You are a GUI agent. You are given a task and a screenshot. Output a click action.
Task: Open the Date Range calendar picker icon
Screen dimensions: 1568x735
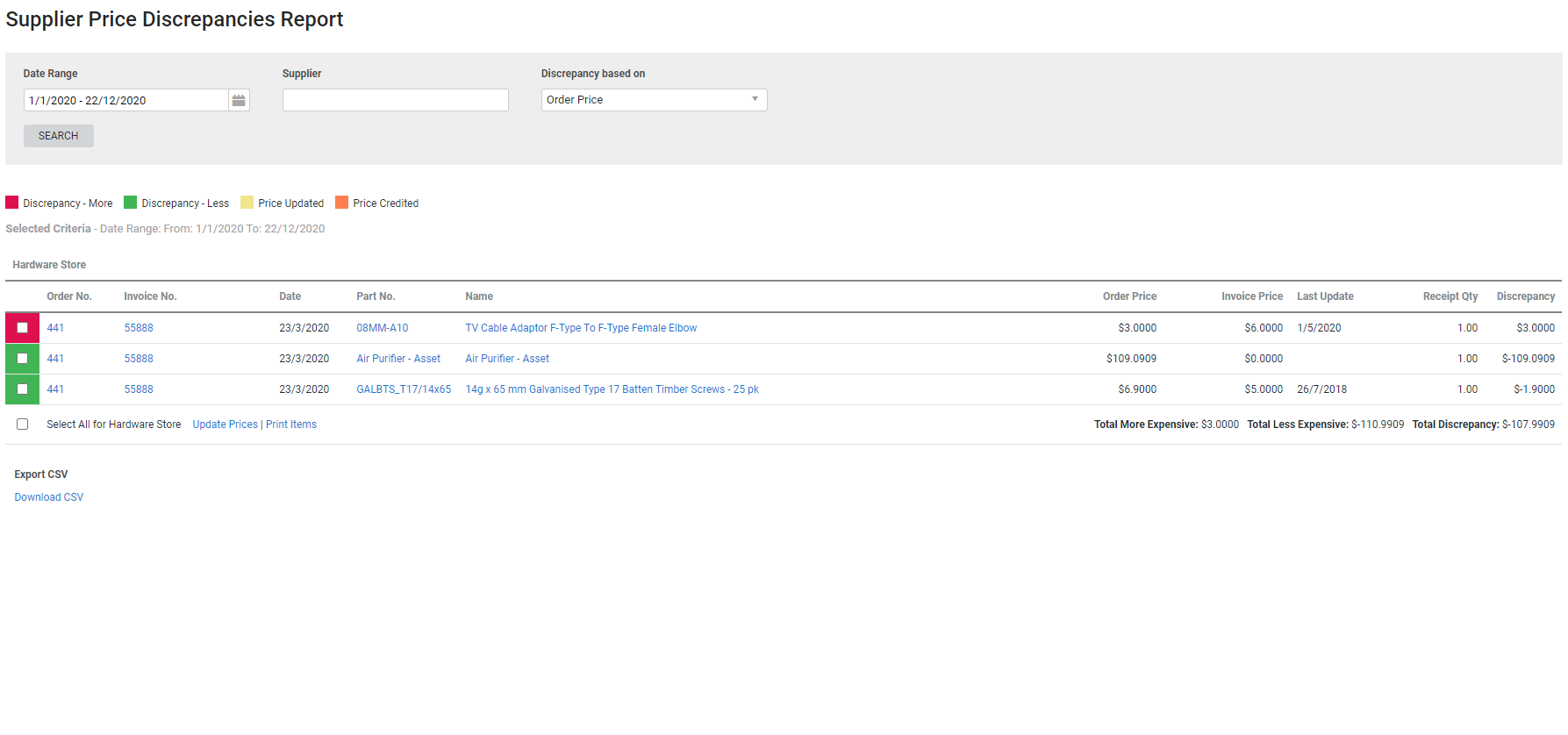tap(239, 101)
